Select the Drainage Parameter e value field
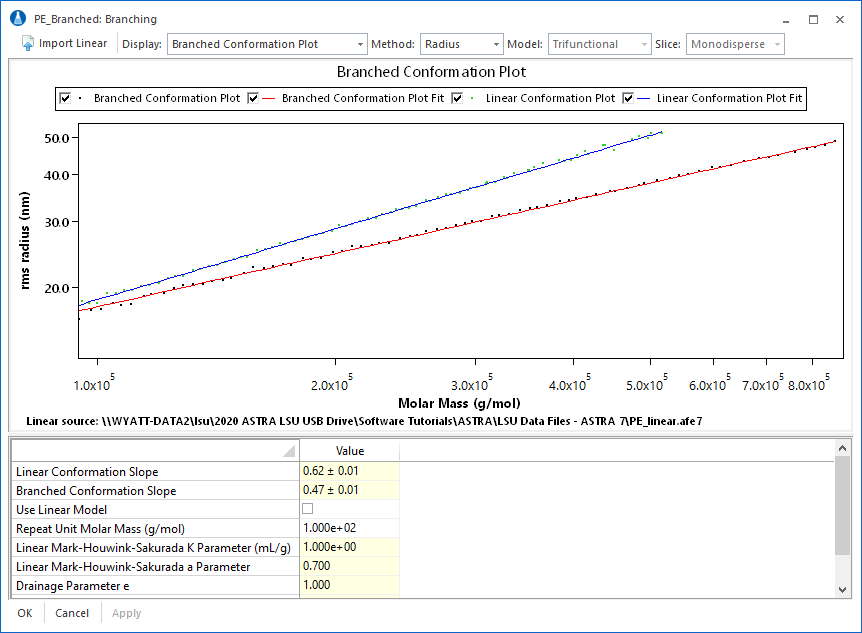The height and width of the screenshot is (633, 862). click(x=349, y=585)
